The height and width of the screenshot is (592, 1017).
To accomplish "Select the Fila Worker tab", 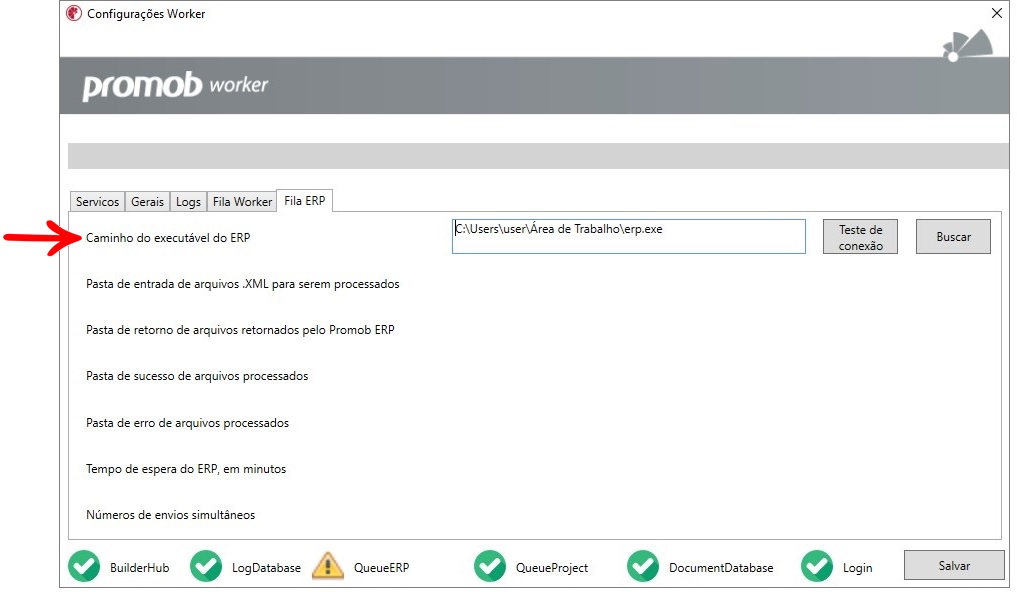I will point(242,202).
